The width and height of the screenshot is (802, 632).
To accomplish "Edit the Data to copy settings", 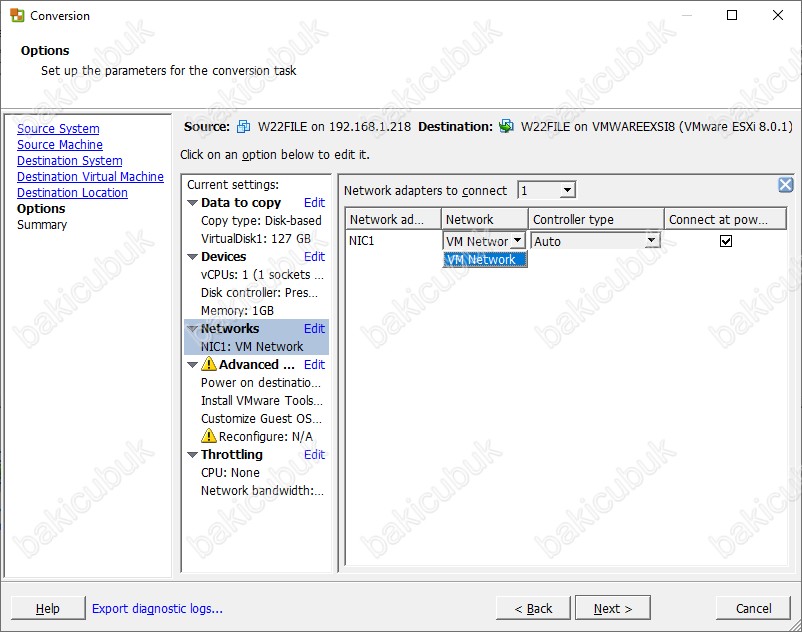I will click(x=314, y=202).
